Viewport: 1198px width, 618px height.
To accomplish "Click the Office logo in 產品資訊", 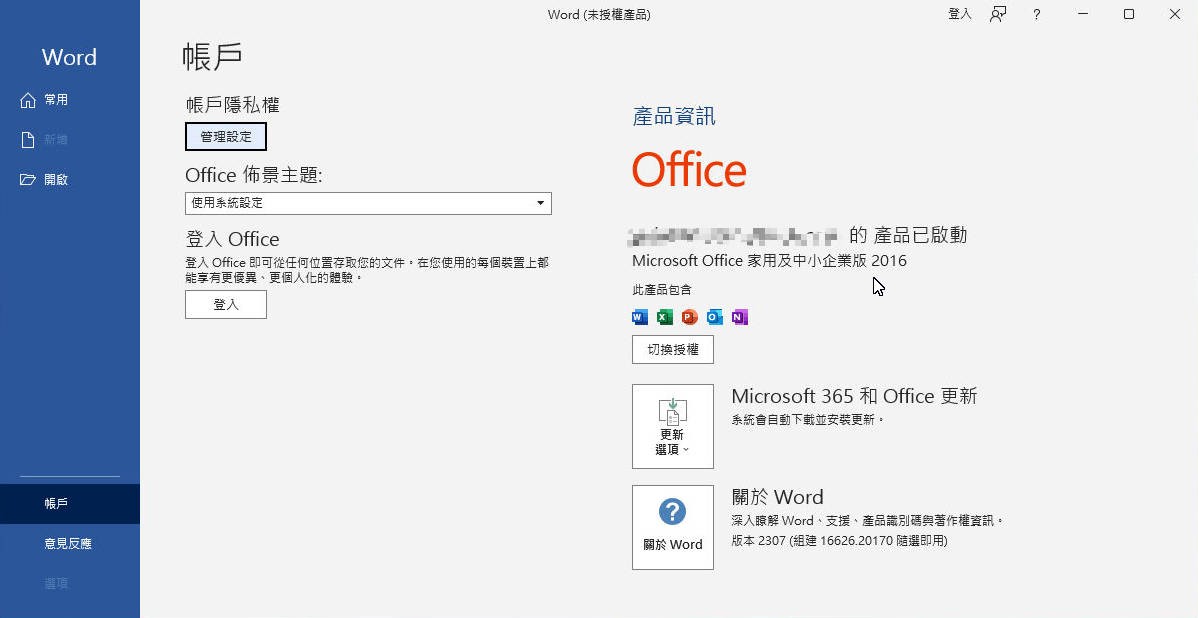I will (x=689, y=170).
